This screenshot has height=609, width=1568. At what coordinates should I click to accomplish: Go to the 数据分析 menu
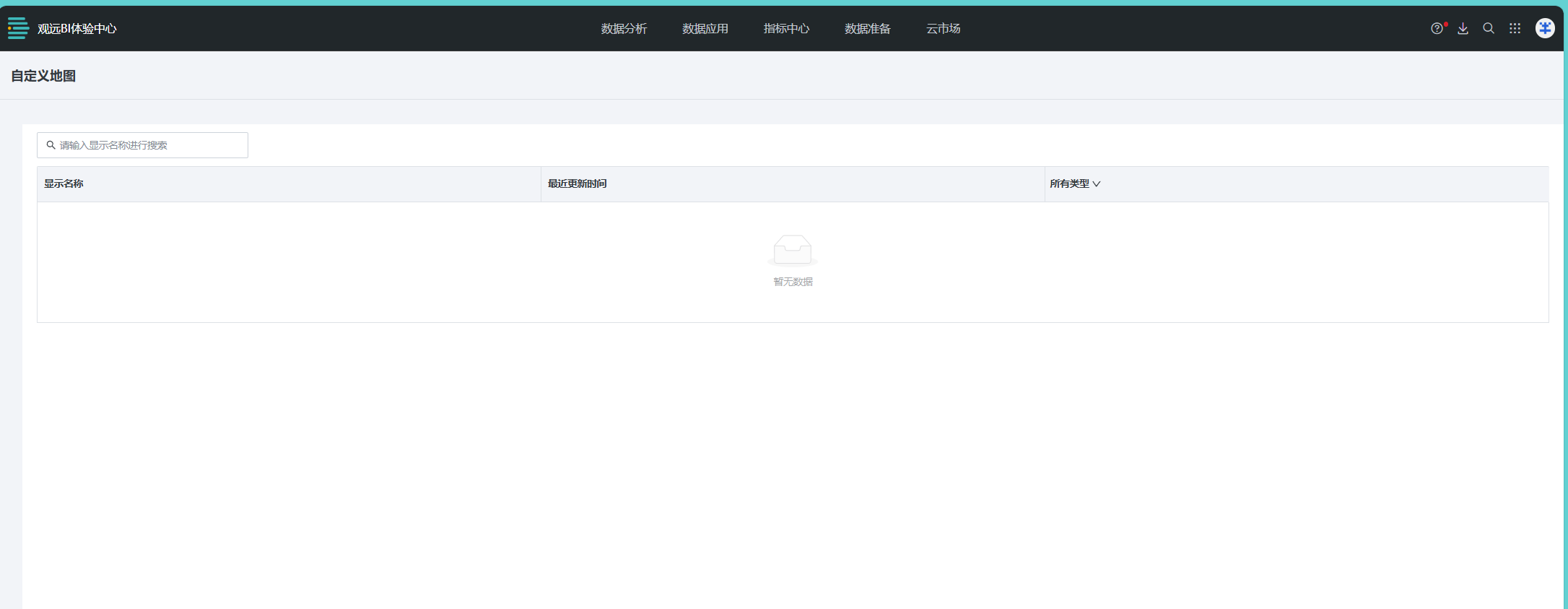tap(624, 29)
